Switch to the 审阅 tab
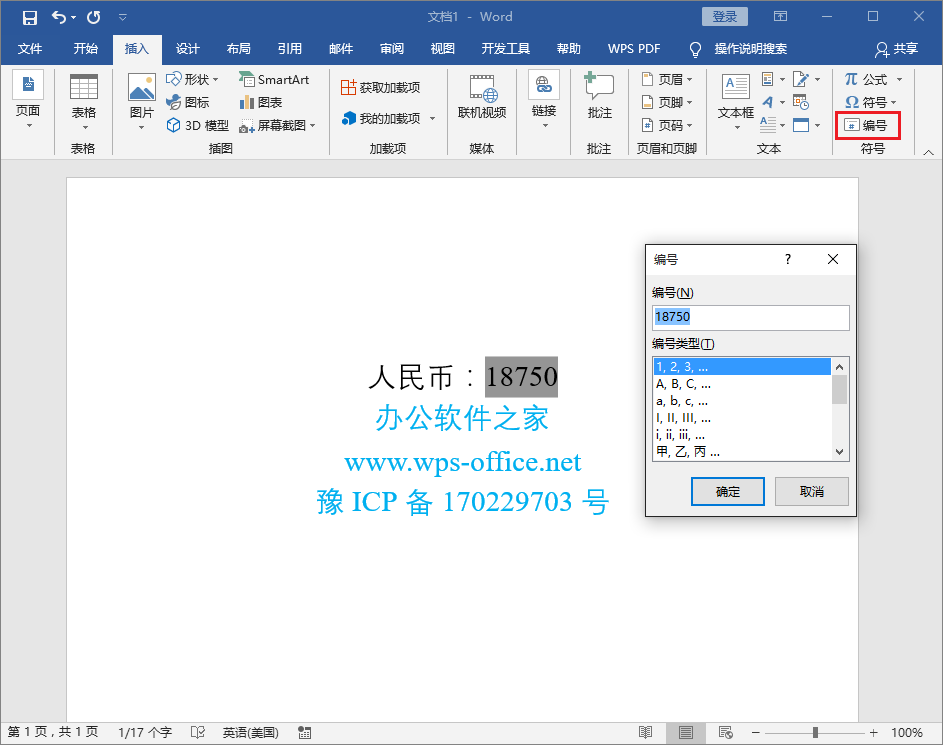Screen dimensions: 943x745 coord(392,49)
